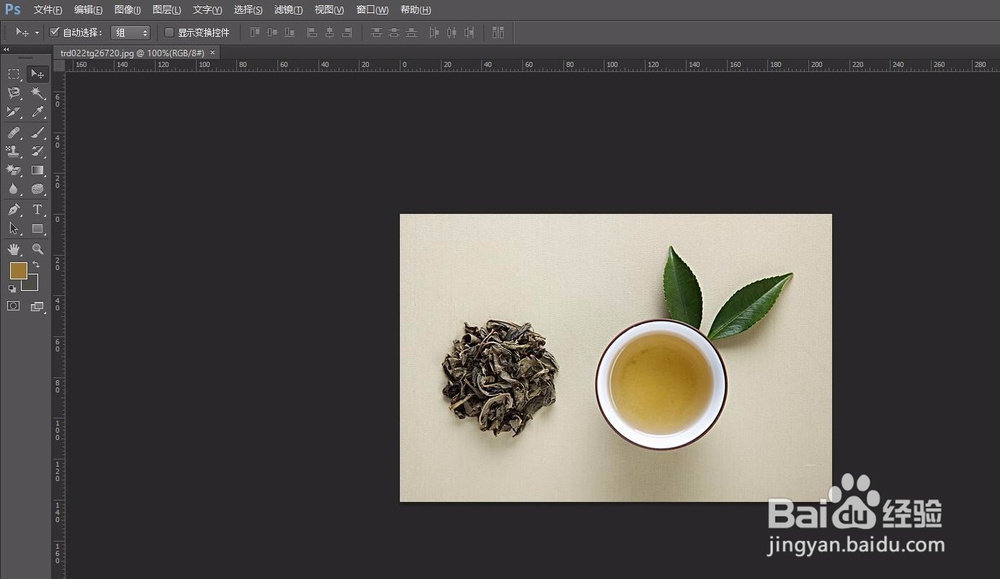Enable 显示变换控件 option
Viewport: 1000px width, 579px height.
point(169,32)
